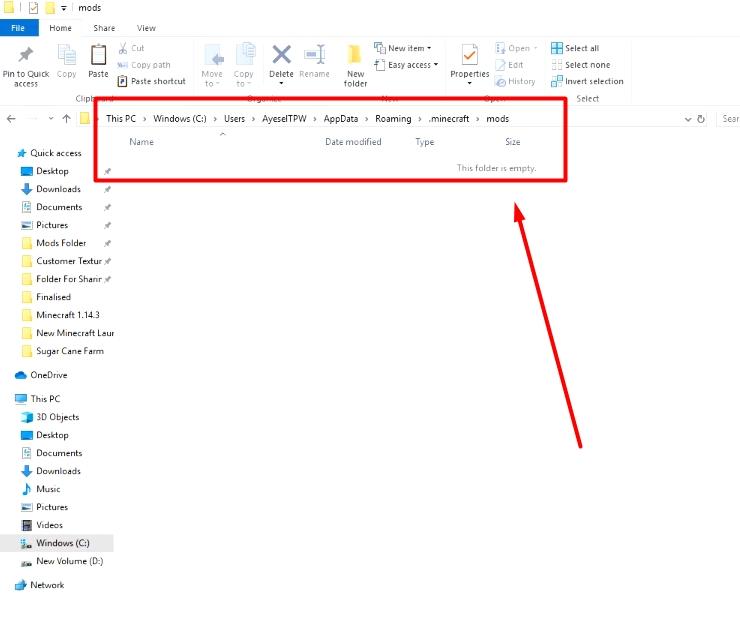Click the Delete red X icon

(281, 54)
